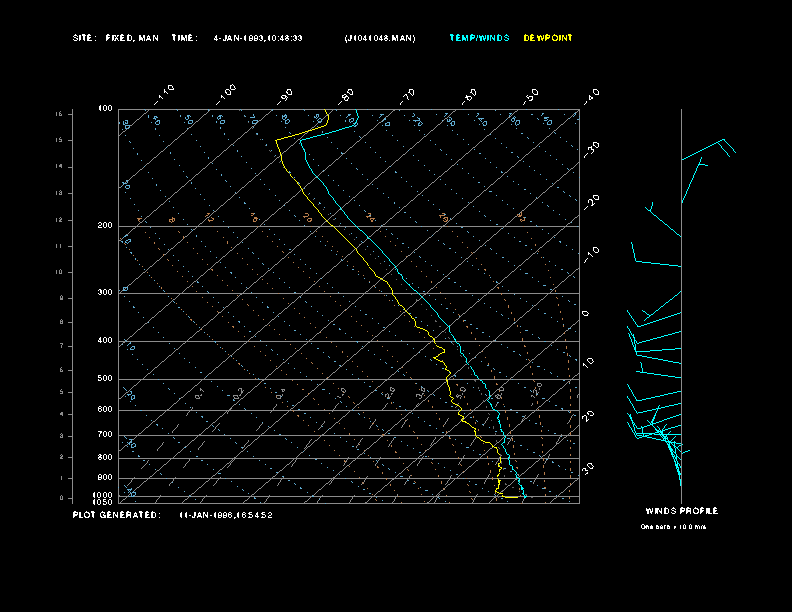
Task: Click the 300 pressure level label
Action: point(105,292)
